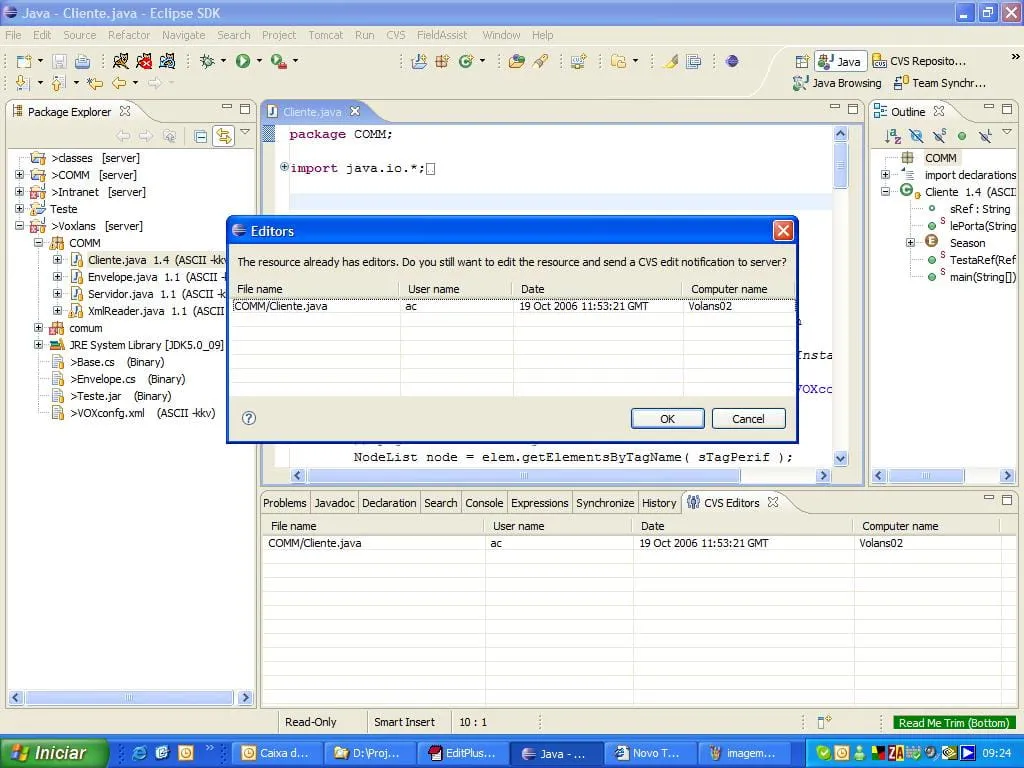The width and height of the screenshot is (1024, 768).
Task: Click the editor's vertical scrollbar thumb
Action: click(x=840, y=165)
